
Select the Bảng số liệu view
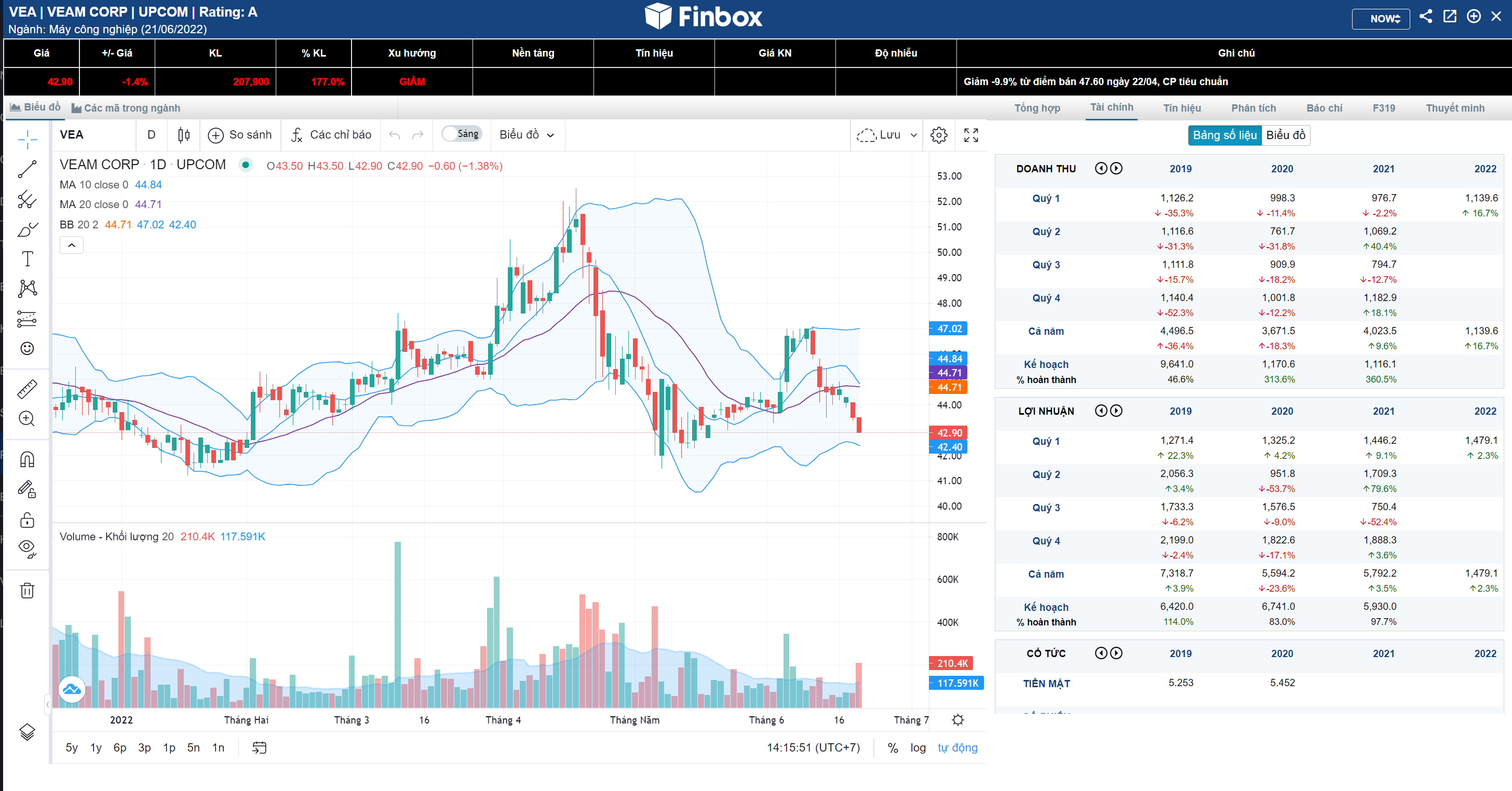pos(1224,135)
